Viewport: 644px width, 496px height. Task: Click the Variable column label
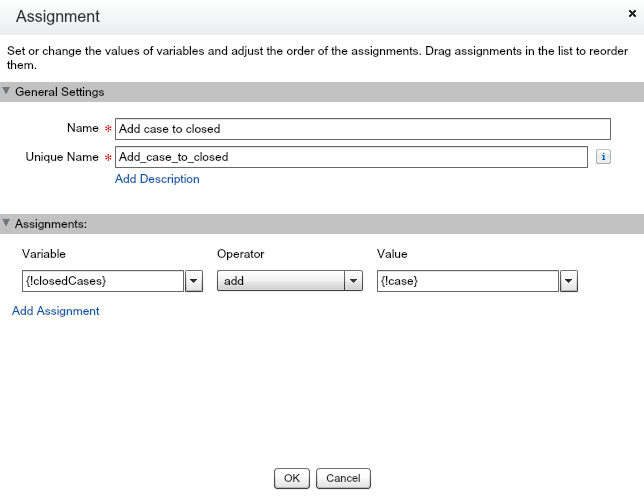point(43,254)
